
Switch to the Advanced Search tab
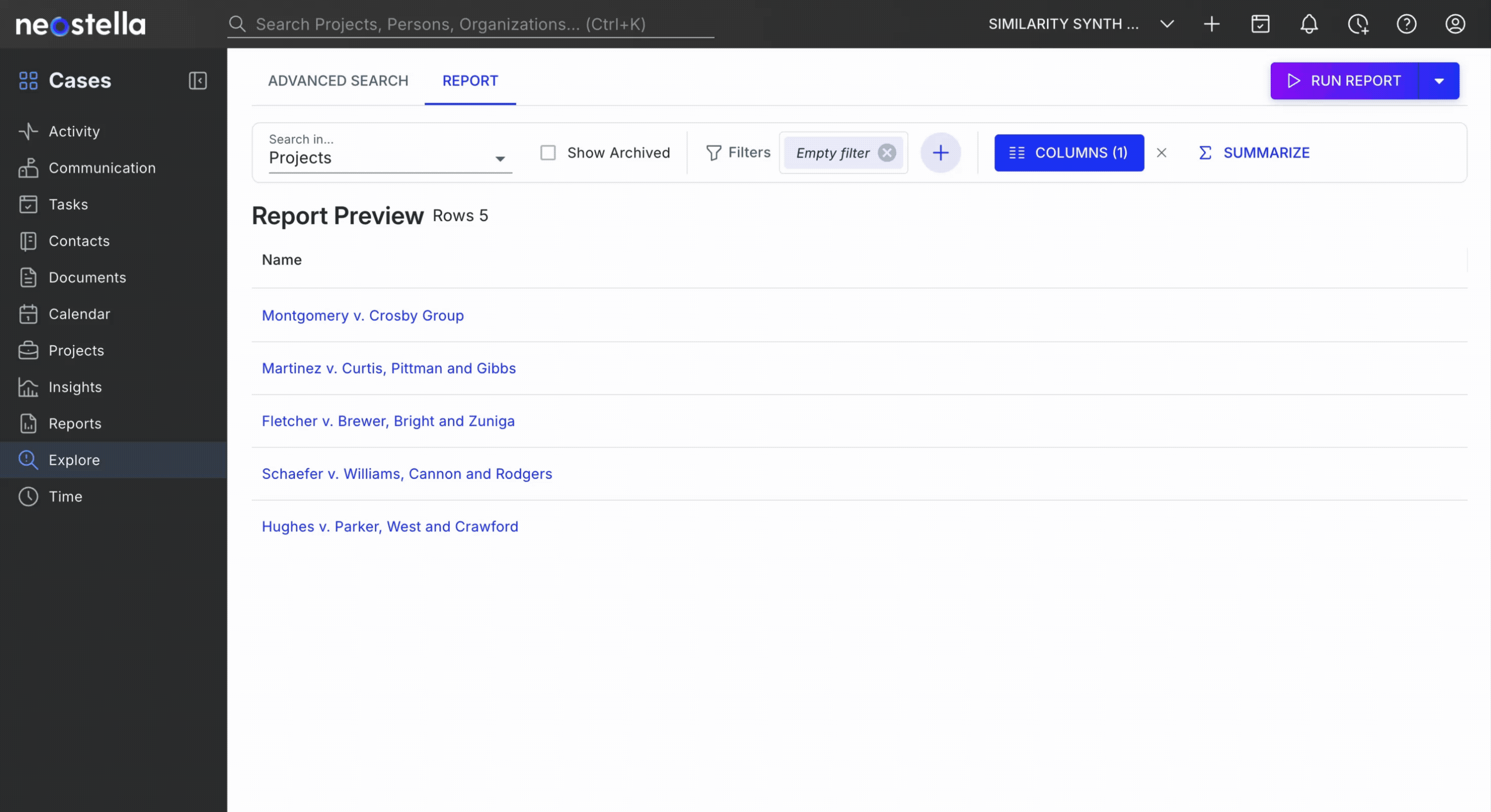pos(338,81)
